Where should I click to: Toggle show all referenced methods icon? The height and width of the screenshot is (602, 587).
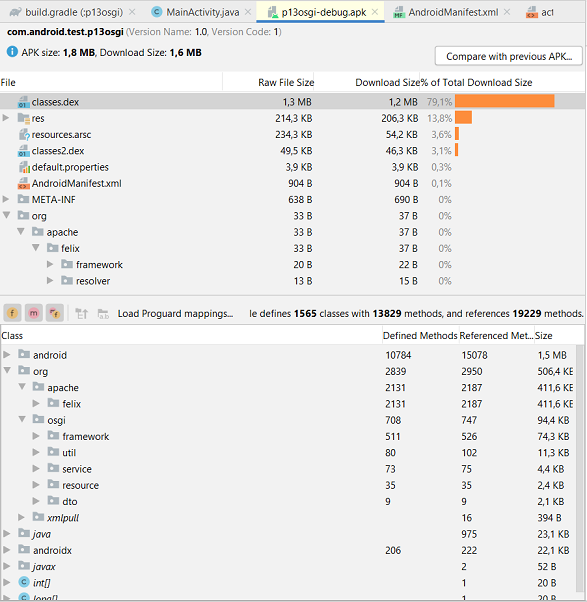point(55,313)
